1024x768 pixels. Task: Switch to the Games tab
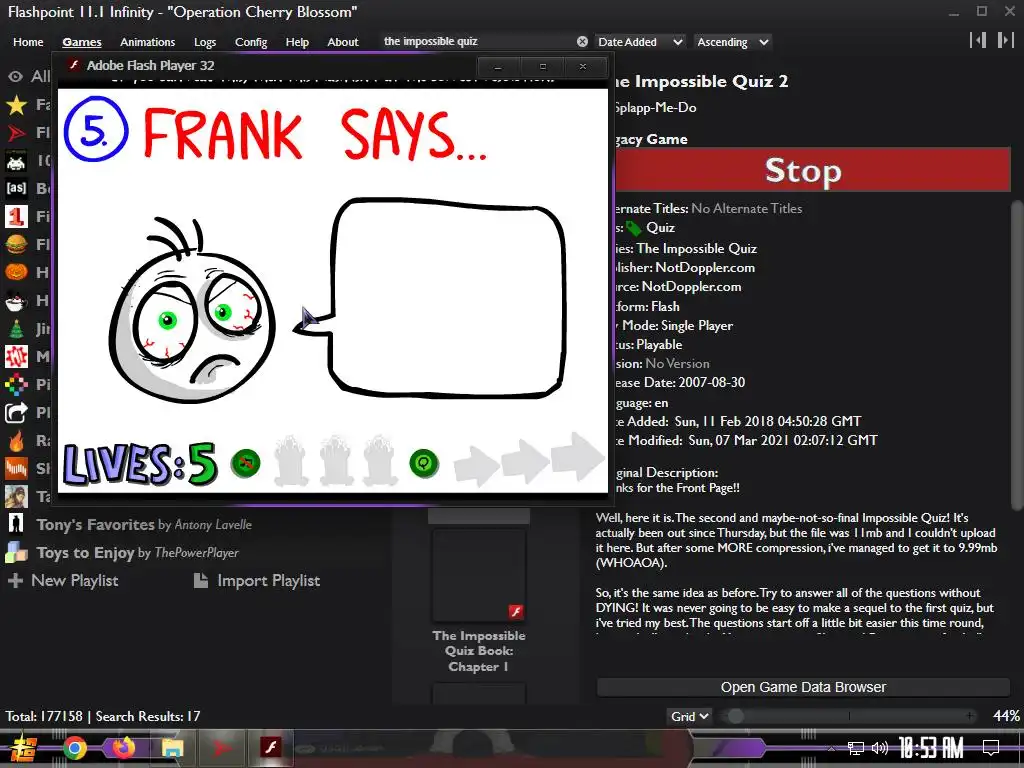(x=82, y=42)
